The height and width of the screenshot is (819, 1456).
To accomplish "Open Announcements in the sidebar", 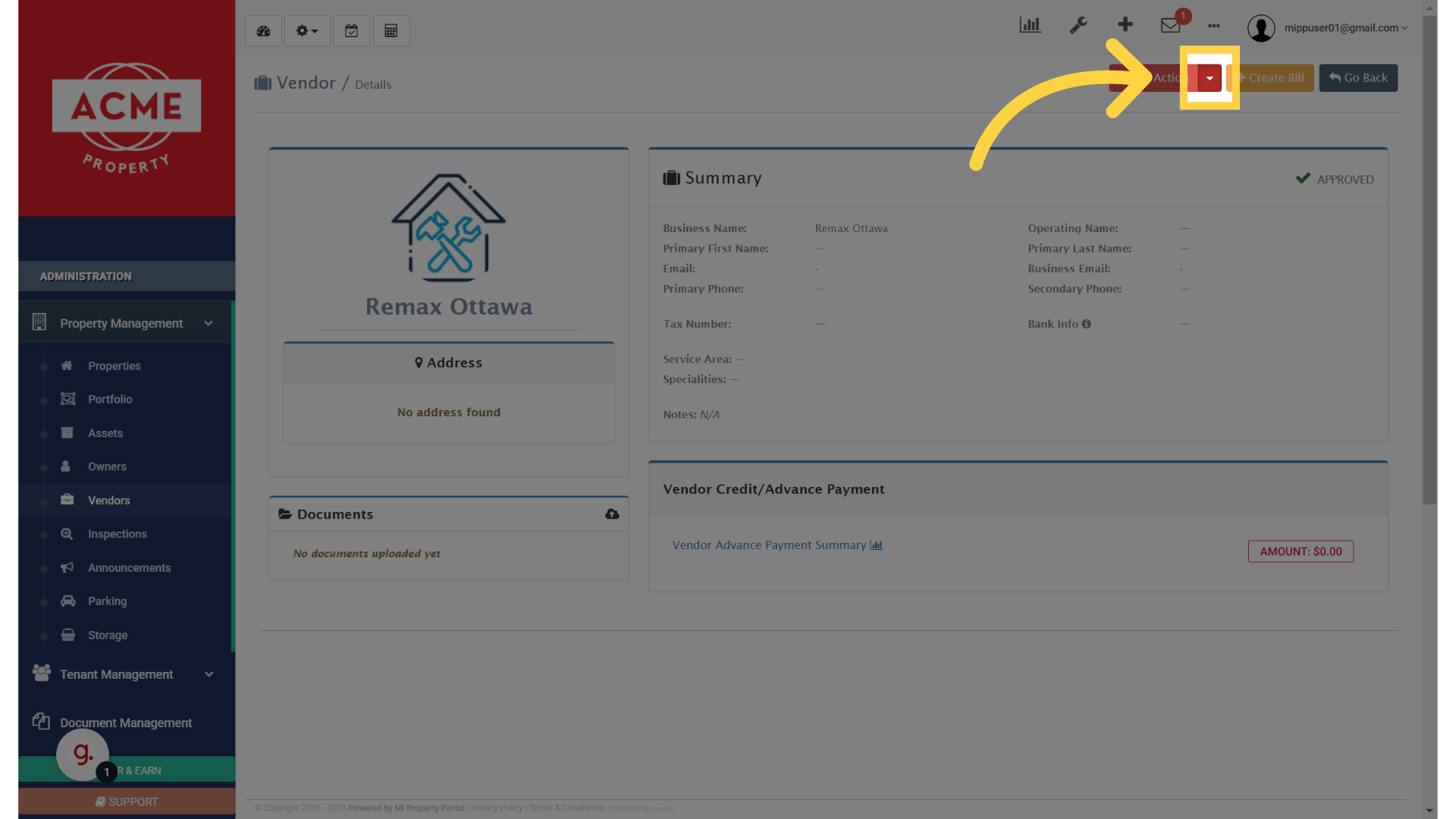I will (x=129, y=568).
